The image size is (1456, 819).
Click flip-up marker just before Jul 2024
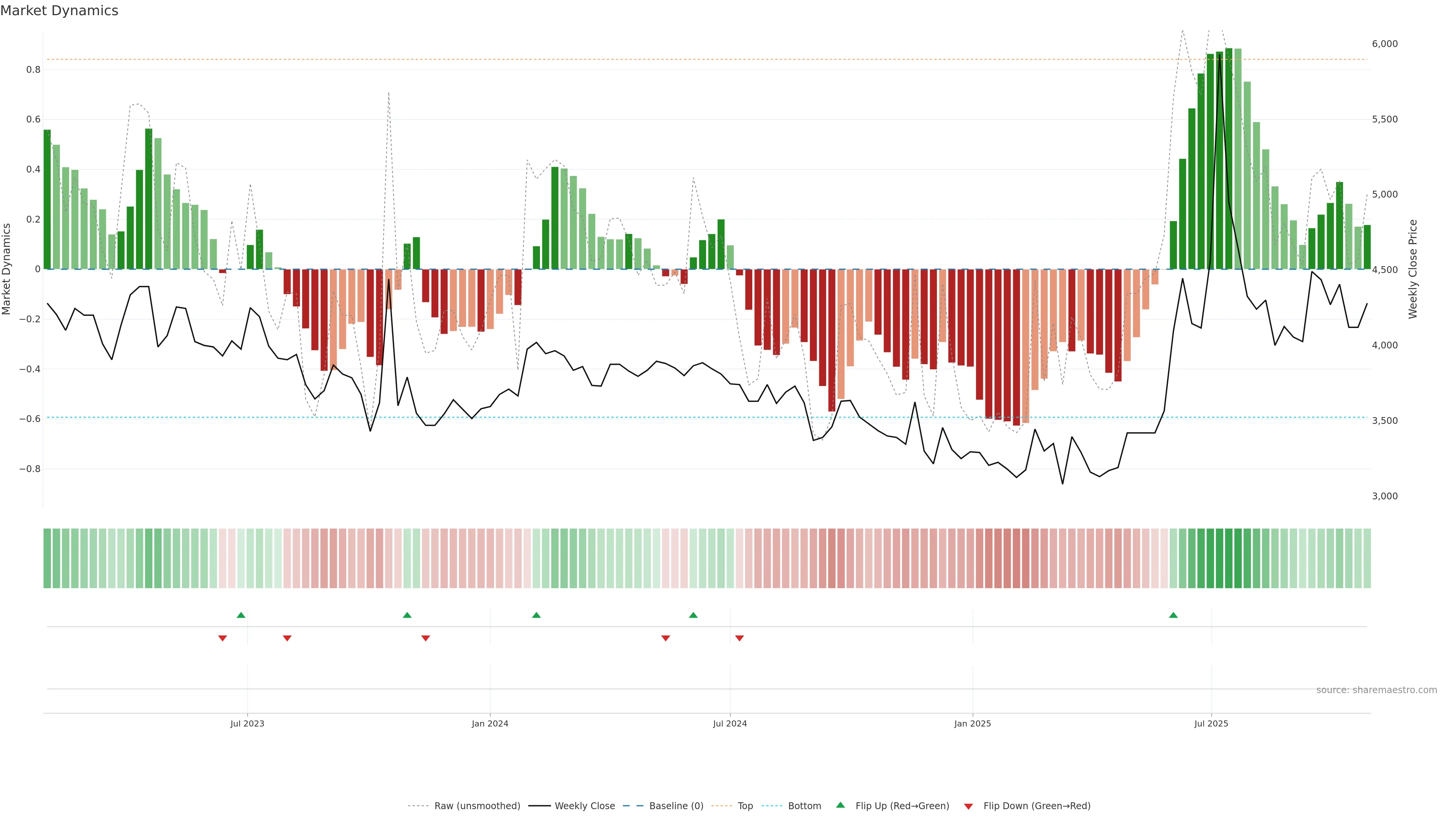pyautogui.click(x=693, y=615)
